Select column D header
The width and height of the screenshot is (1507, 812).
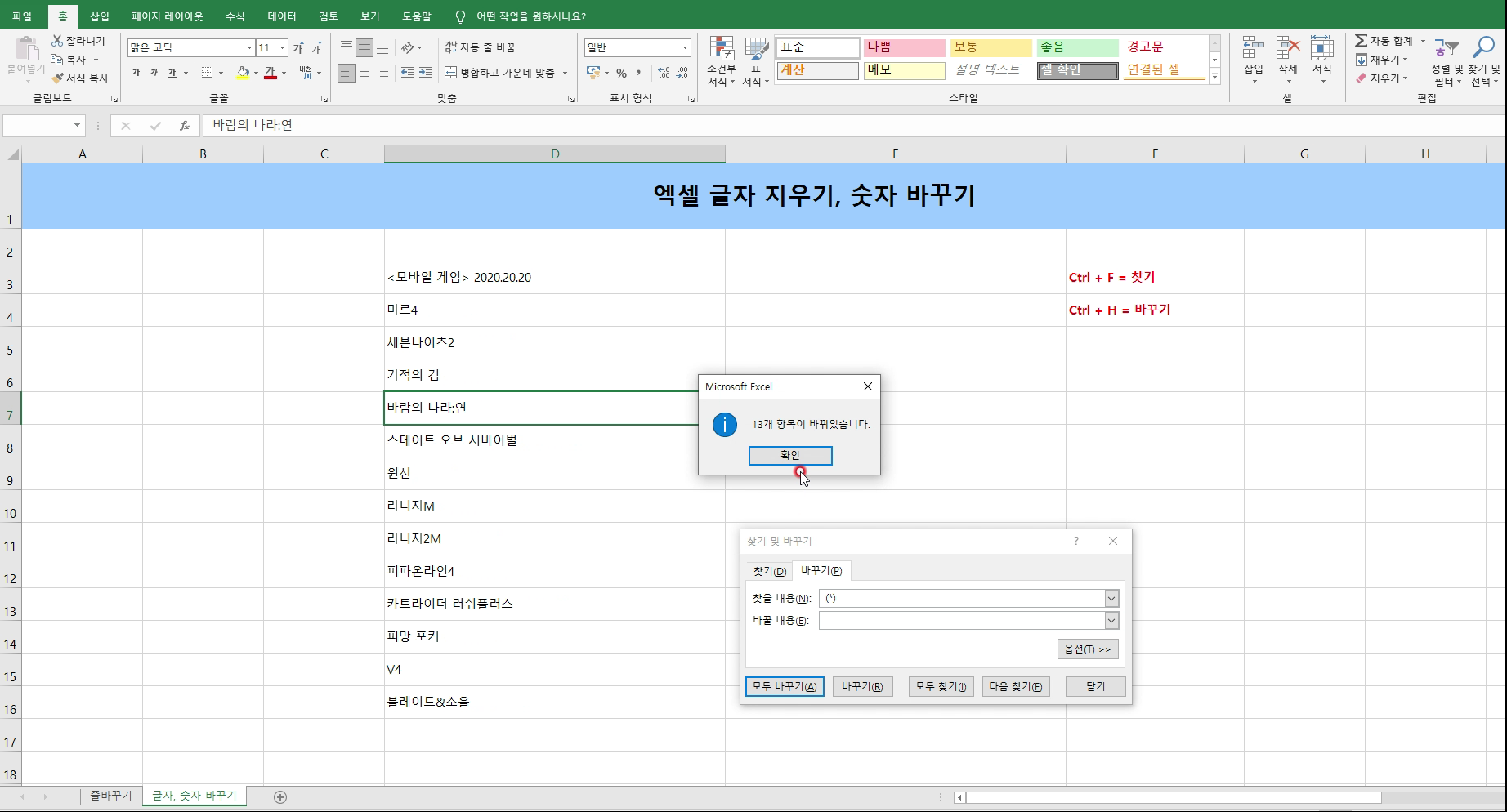(555, 154)
